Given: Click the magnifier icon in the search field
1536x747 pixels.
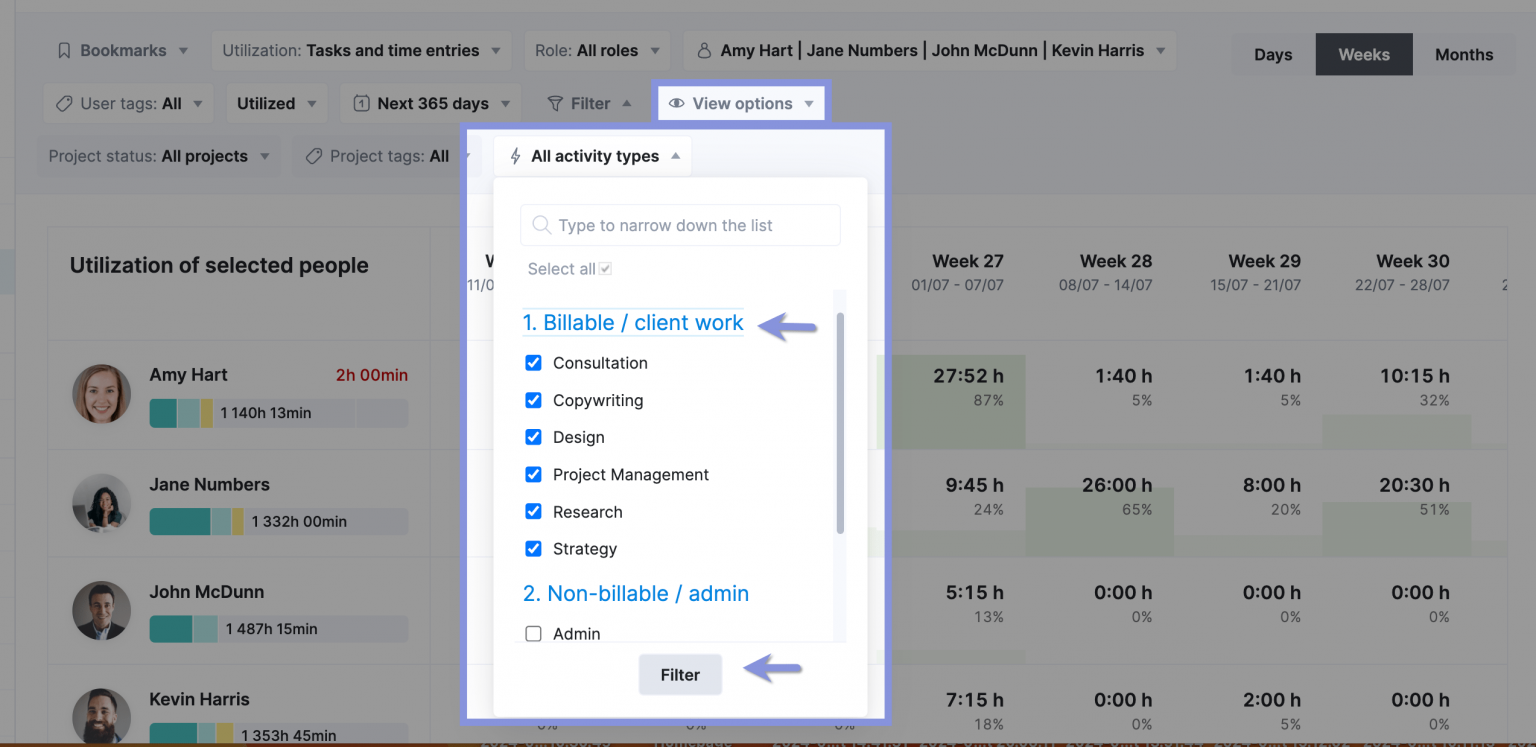Looking at the screenshot, I should pos(541,225).
